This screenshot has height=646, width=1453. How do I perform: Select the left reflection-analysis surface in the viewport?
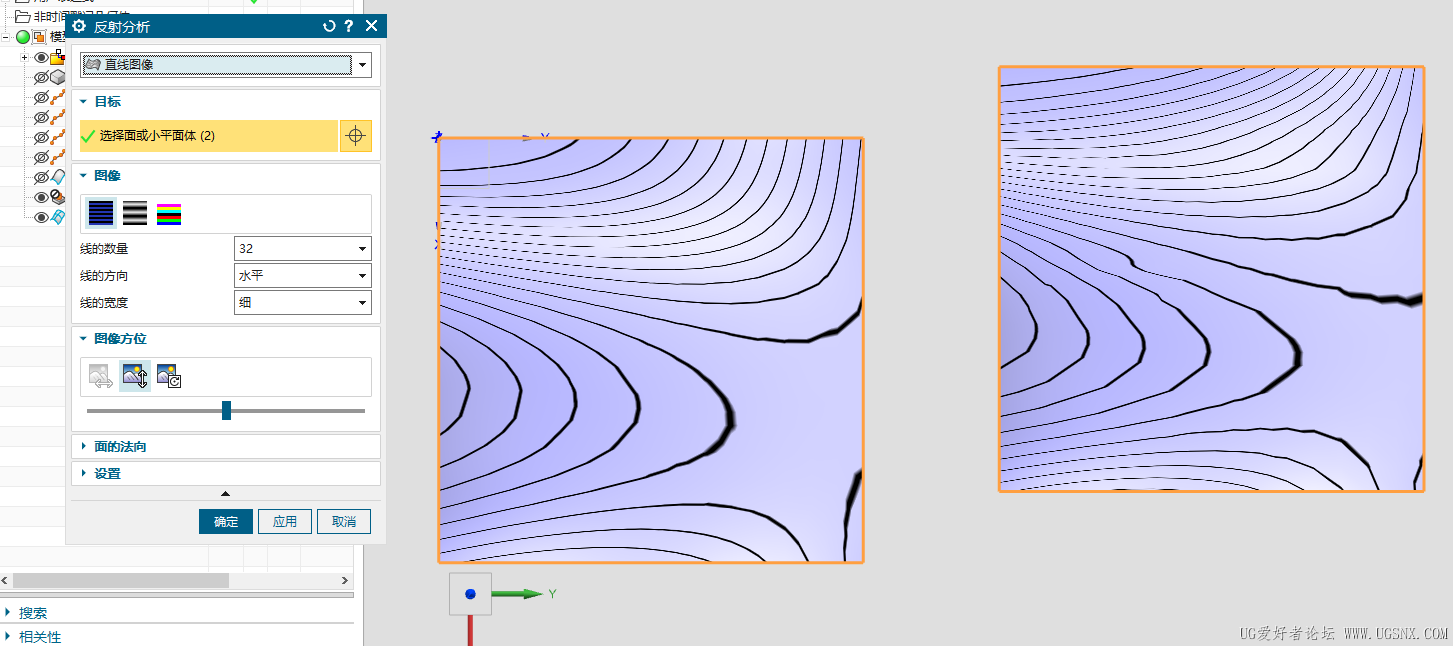(650, 350)
